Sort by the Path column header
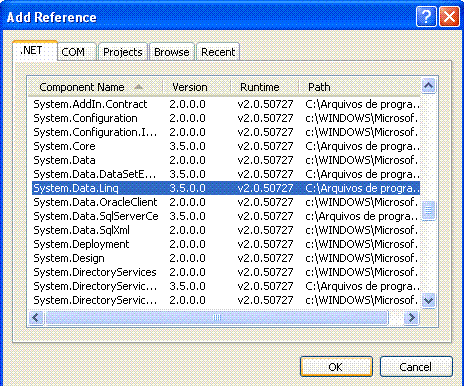The width and height of the screenshot is (464, 386). pos(359,87)
